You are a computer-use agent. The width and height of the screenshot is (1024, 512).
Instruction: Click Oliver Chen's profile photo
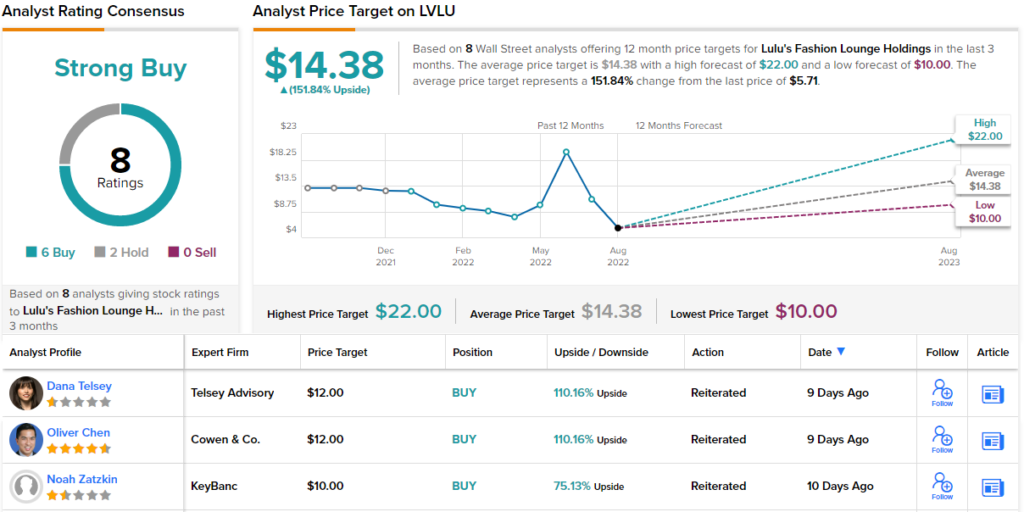(x=26, y=439)
